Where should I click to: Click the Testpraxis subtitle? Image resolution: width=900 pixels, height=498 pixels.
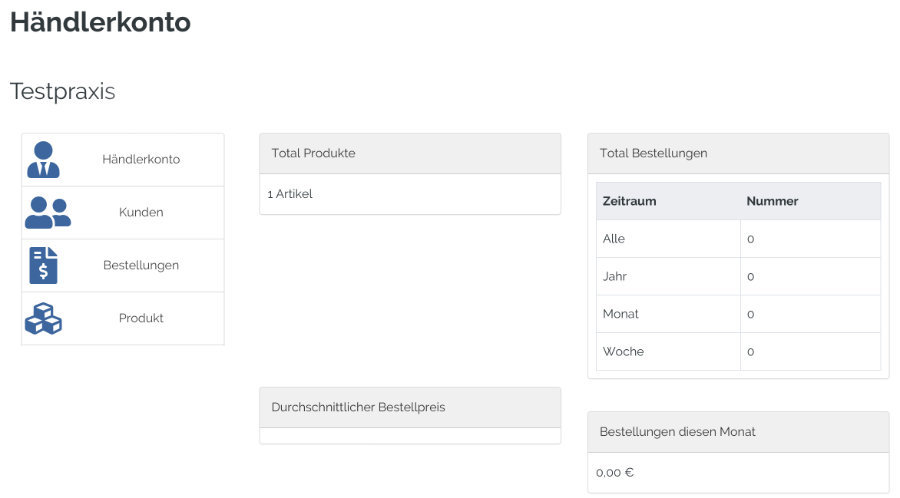63,91
